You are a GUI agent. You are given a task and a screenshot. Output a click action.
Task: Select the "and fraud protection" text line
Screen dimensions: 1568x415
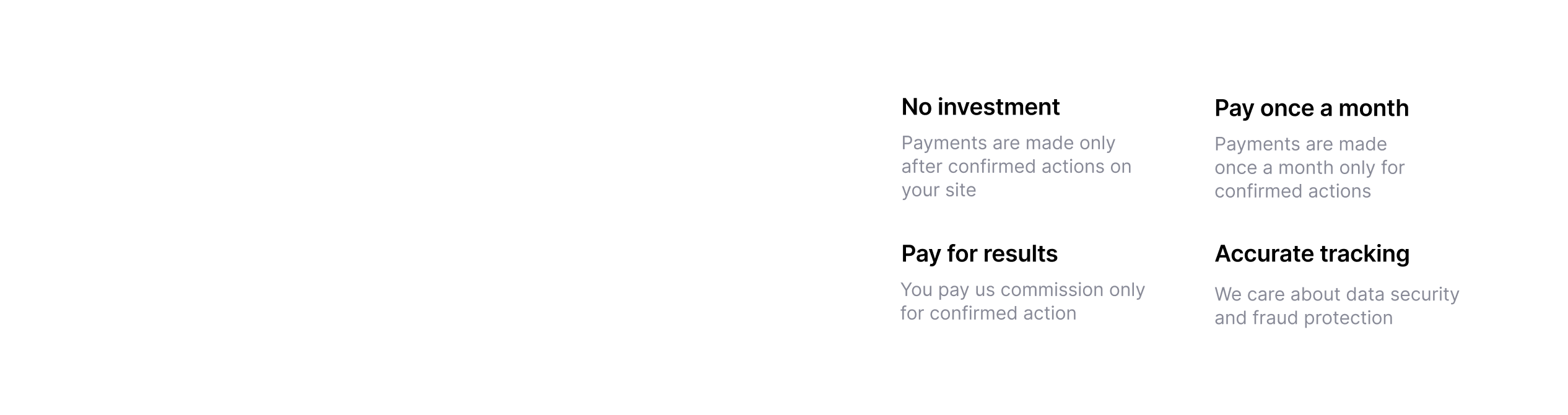[1303, 318]
